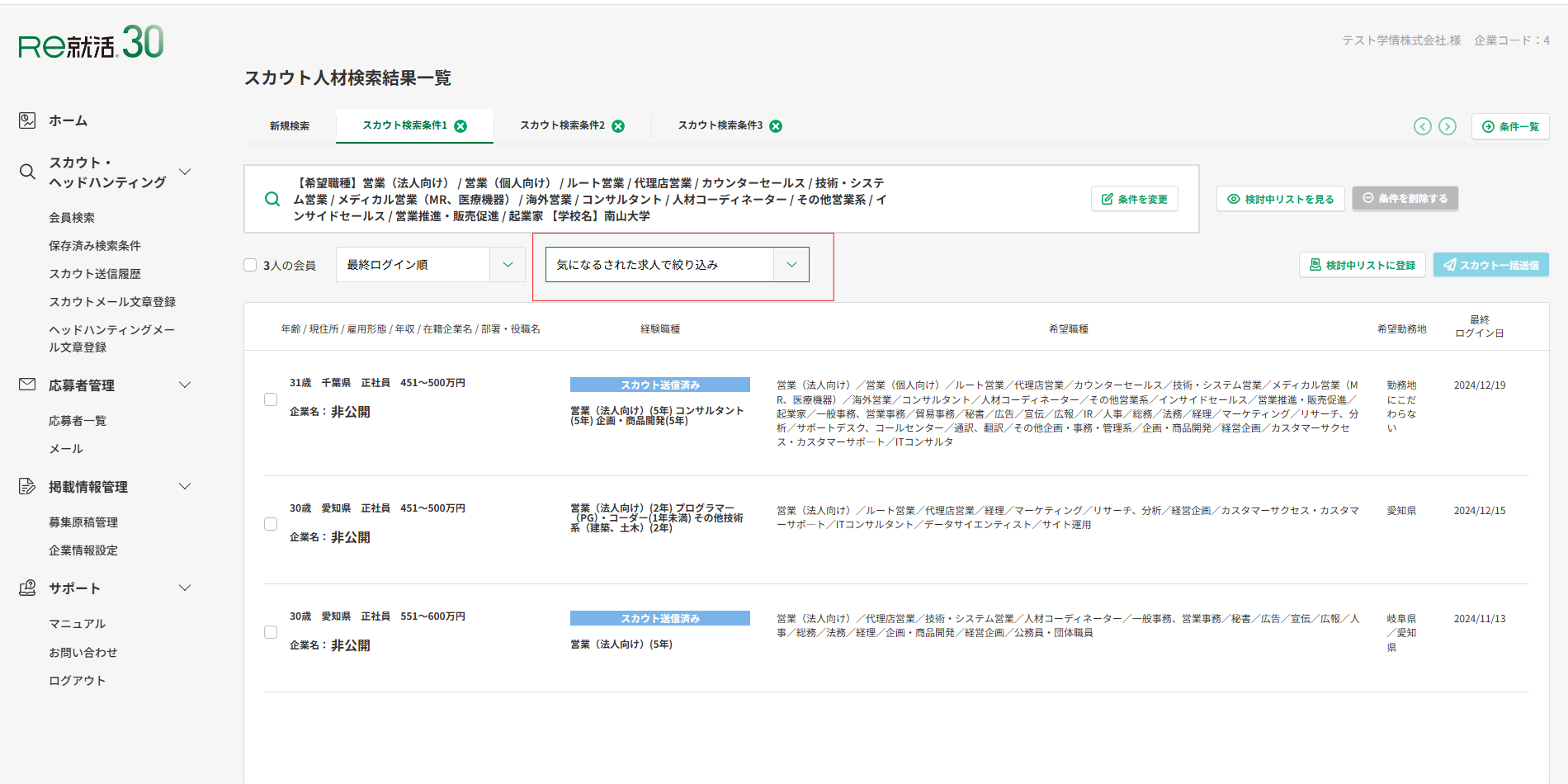Viewport: 1568px width, 784px height.
Task: Open 応募者一覧 in sidebar
Action: [x=78, y=421]
